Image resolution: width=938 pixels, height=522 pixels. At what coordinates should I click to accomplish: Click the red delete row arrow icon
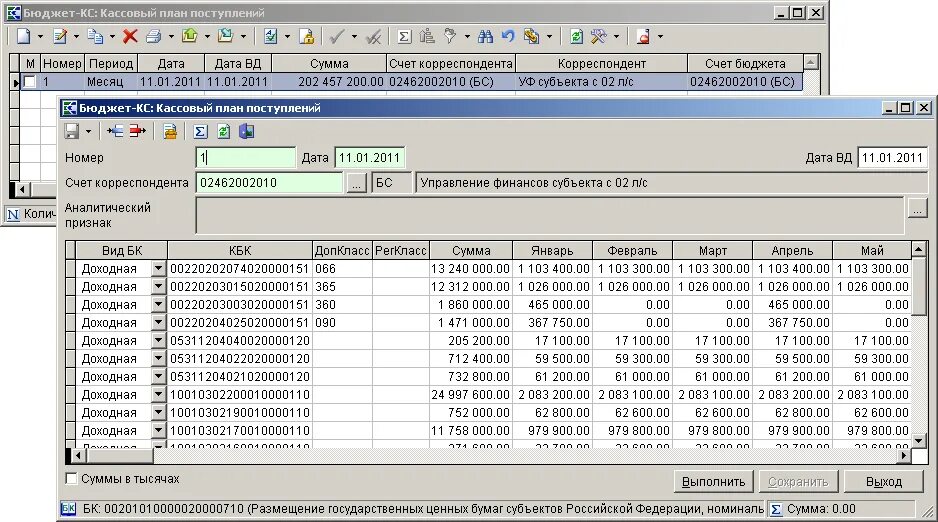tap(138, 131)
